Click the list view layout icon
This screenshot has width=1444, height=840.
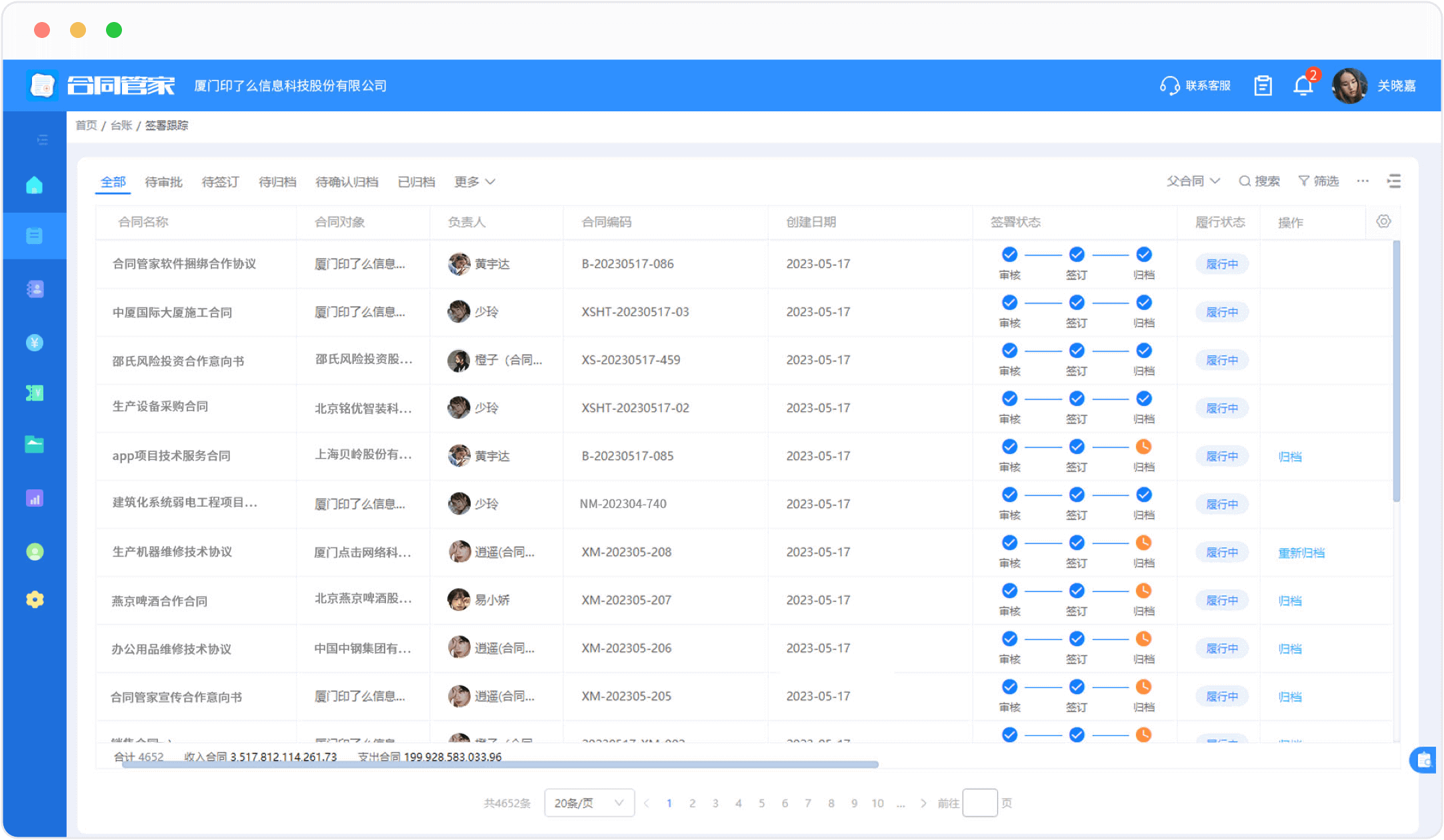coord(1394,181)
